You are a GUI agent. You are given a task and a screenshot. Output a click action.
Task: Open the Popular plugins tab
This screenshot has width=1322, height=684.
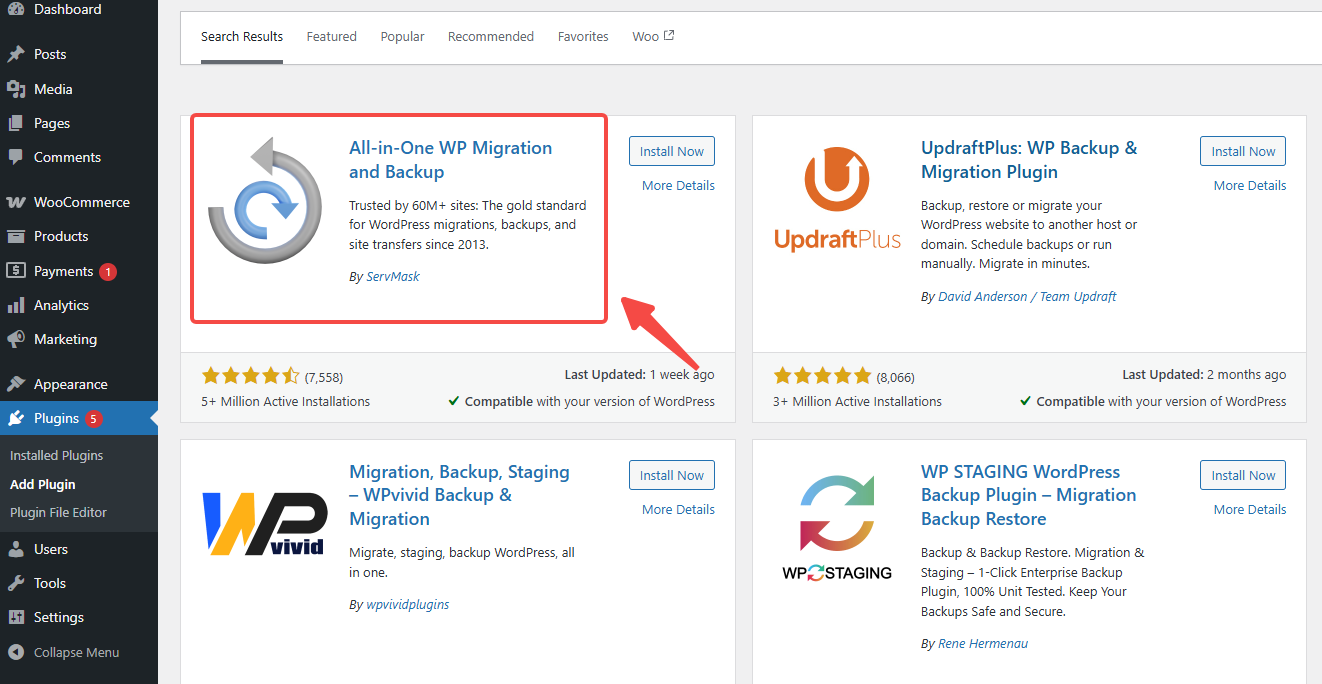(x=402, y=36)
